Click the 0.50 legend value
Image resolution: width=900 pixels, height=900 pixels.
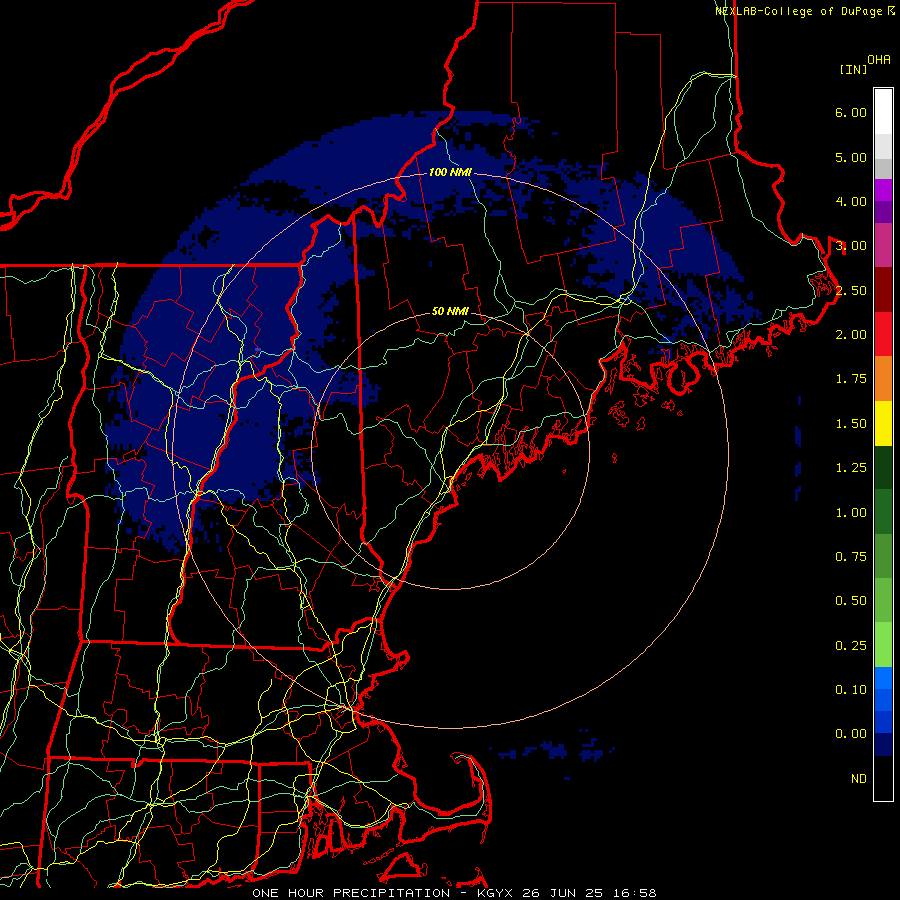pyautogui.click(x=851, y=601)
